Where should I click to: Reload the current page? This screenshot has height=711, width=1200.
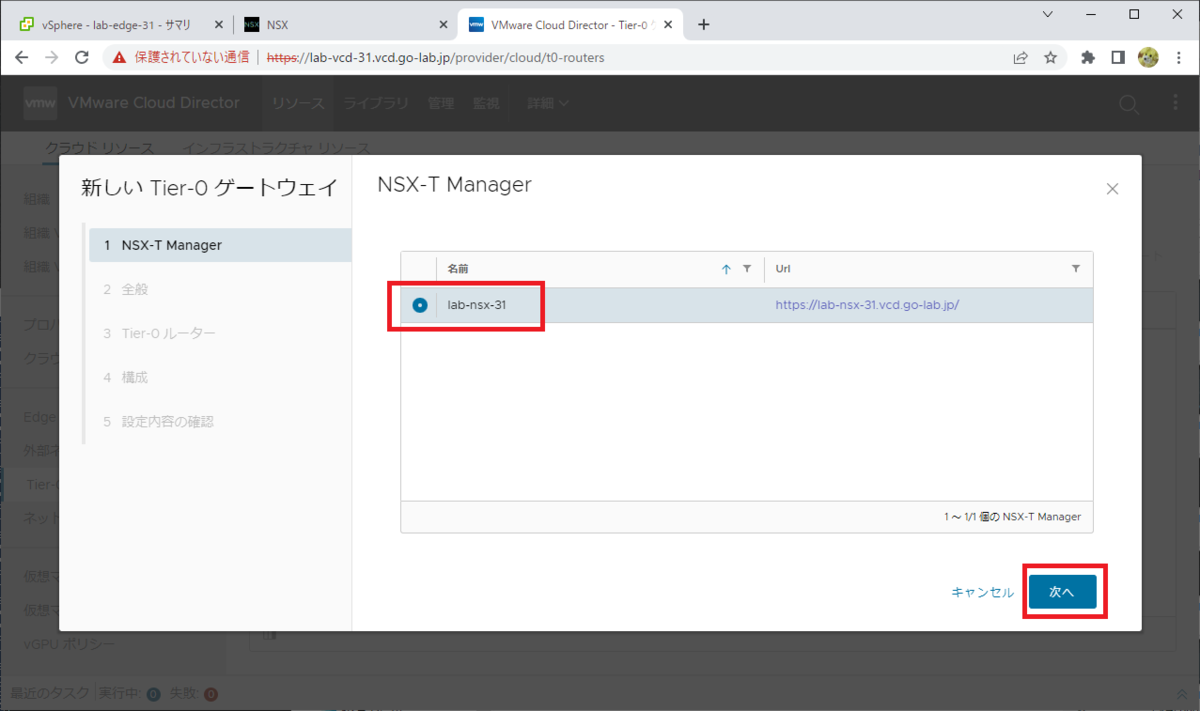pos(82,58)
